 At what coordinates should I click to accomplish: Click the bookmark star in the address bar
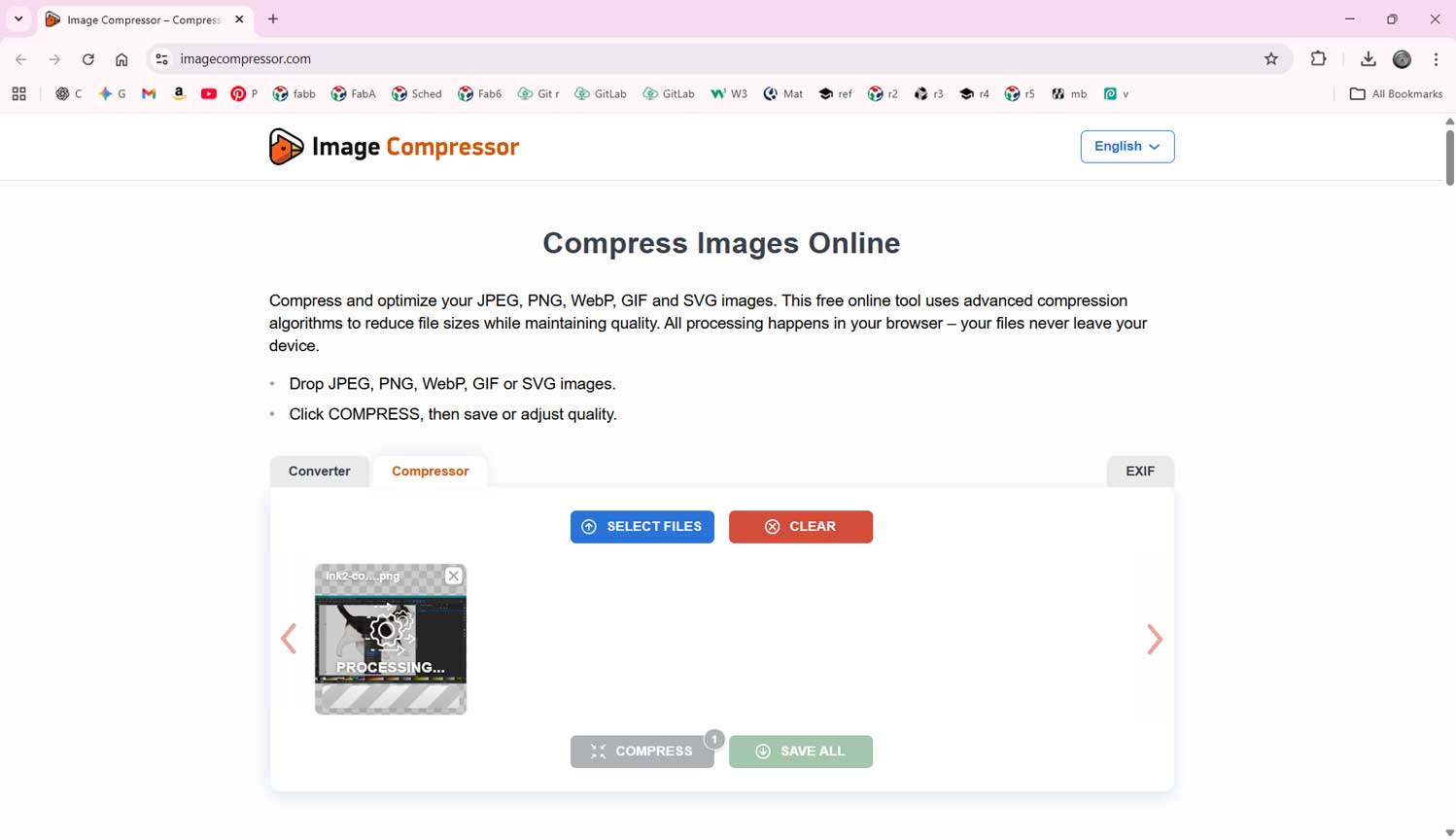1271,58
